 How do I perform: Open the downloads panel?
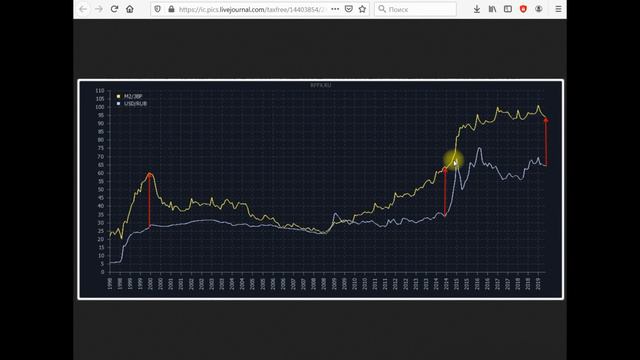coord(477,9)
